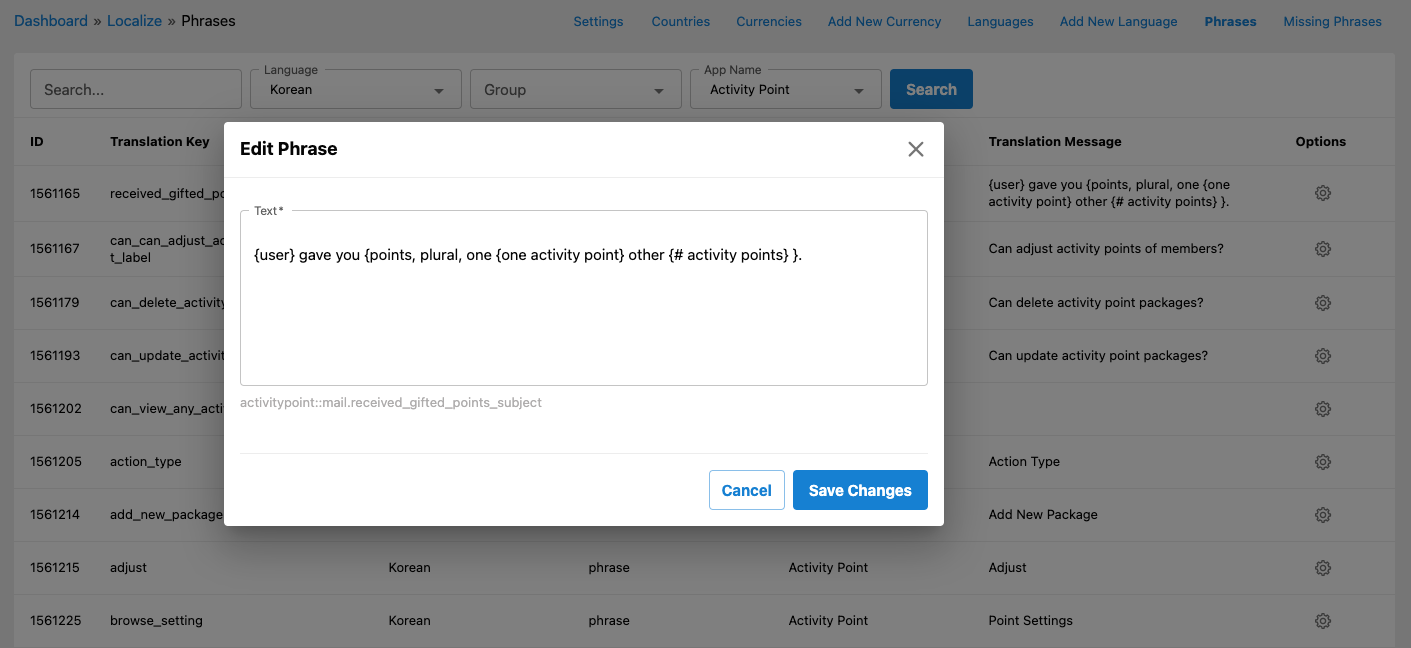The width and height of the screenshot is (1411, 648).
Task: Open the App Name dropdown
Action: tap(786, 89)
